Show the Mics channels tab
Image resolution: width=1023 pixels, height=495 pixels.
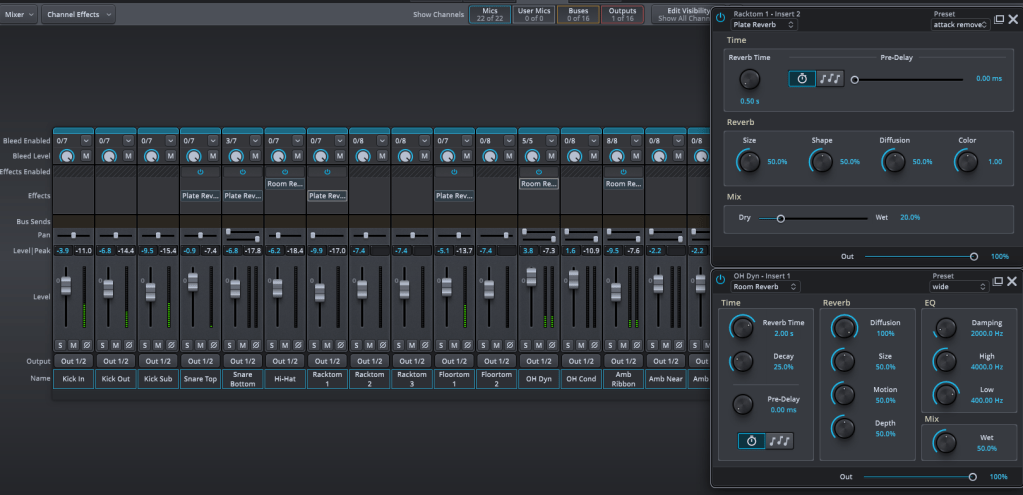click(x=489, y=14)
